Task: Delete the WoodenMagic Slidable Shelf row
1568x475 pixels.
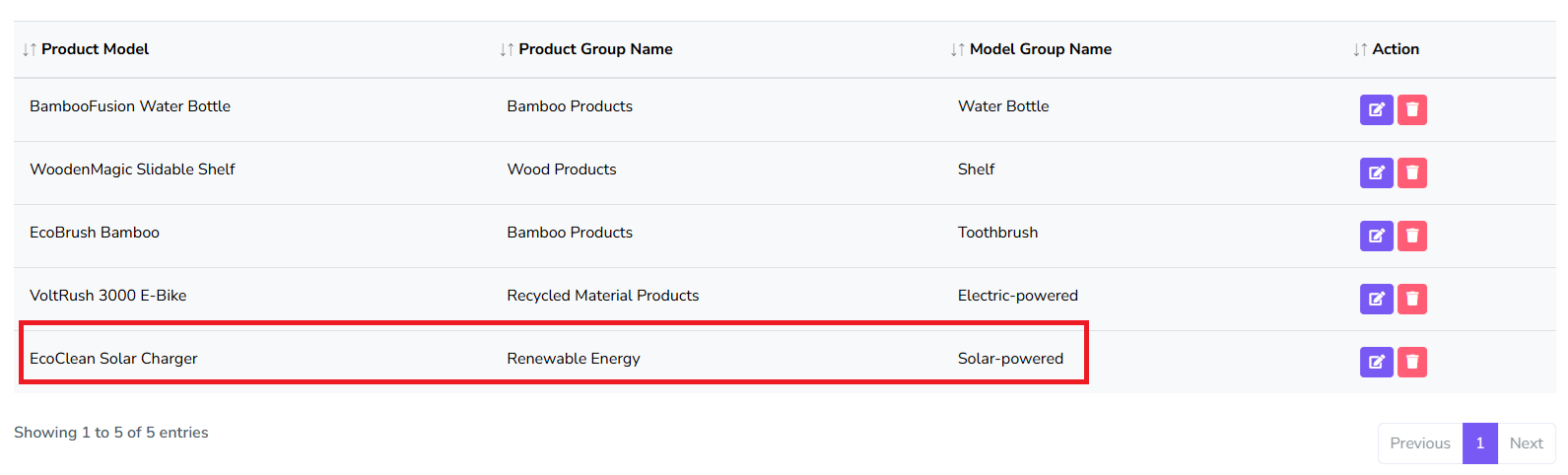Action: (x=1412, y=172)
